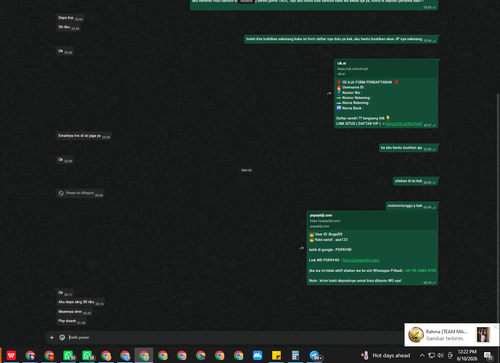Open the image thumbnail in Rahma notification
This screenshot has height=363, width=500.
483,334
